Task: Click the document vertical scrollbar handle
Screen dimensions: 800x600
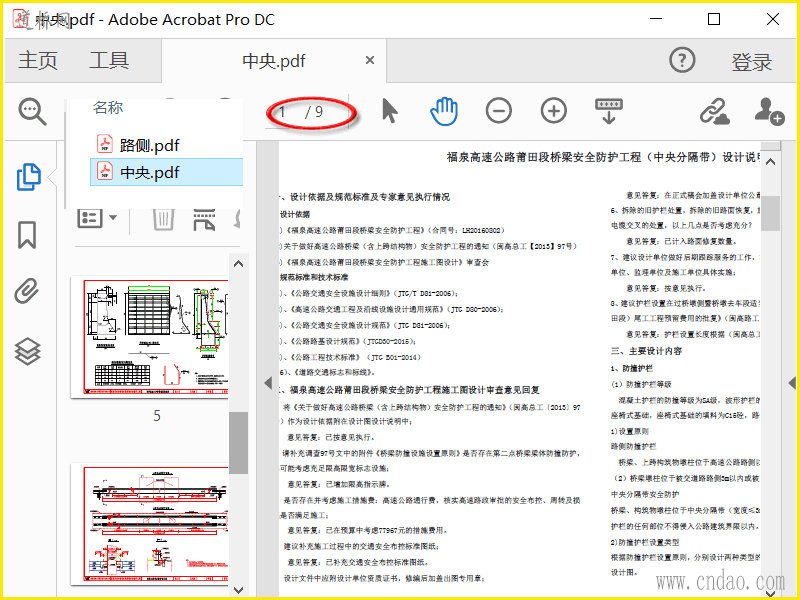Action: tap(770, 214)
